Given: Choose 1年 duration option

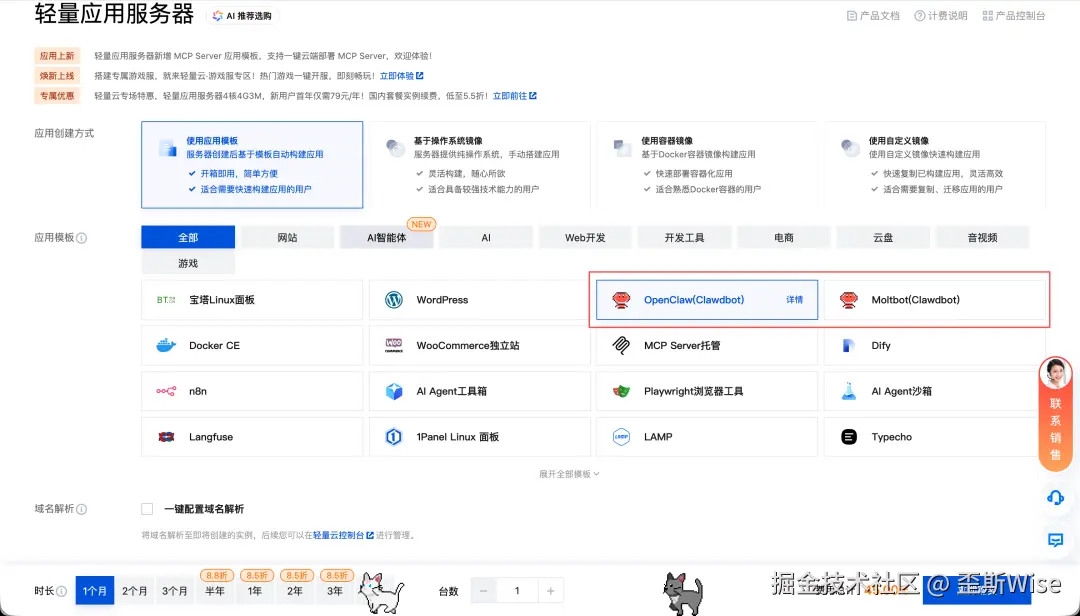Looking at the screenshot, I should pos(255,591).
